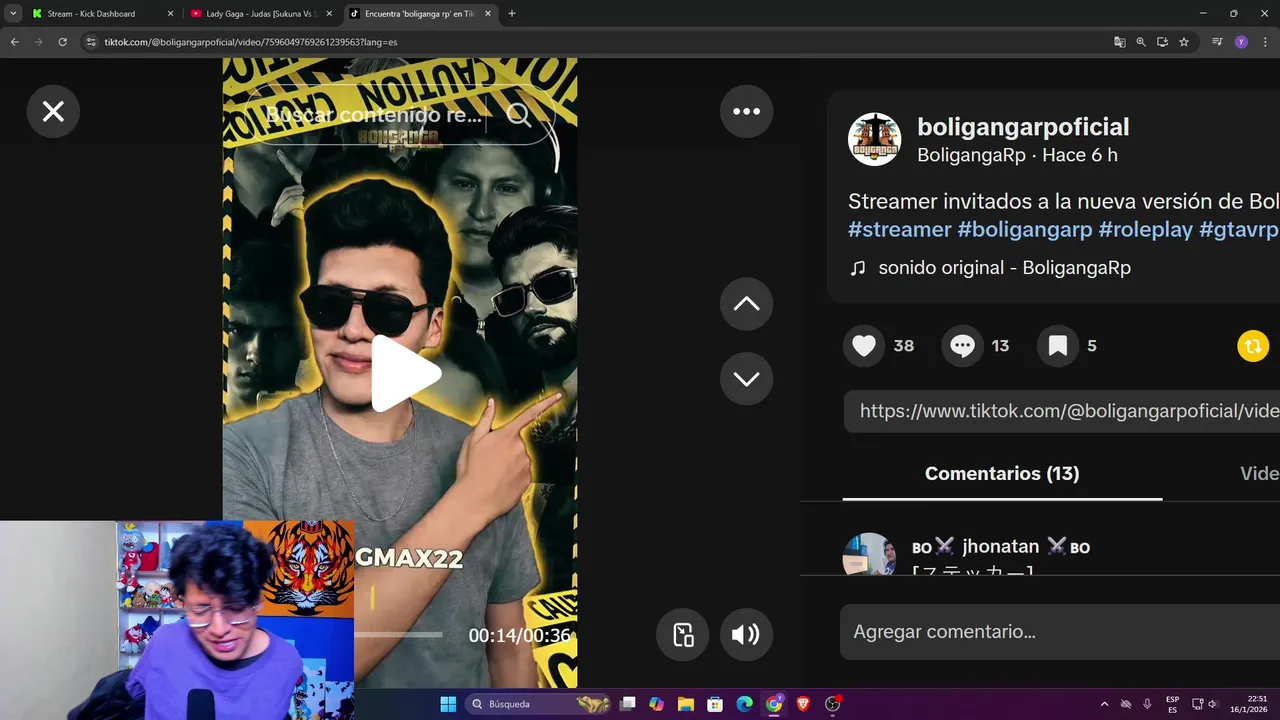Close the Lady Gaga YouTube tab
This screenshot has width=1280, height=720.
(330, 14)
